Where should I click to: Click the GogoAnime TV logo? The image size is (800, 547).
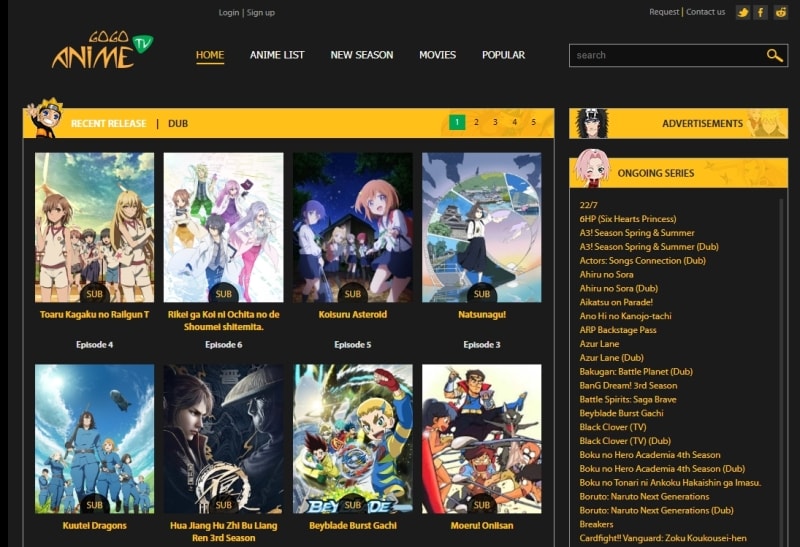[x=101, y=52]
